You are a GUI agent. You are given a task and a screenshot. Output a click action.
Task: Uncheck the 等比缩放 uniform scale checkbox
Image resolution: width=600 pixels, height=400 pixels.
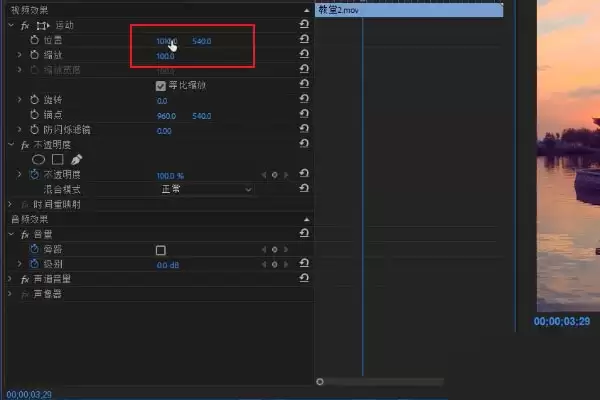click(161, 86)
